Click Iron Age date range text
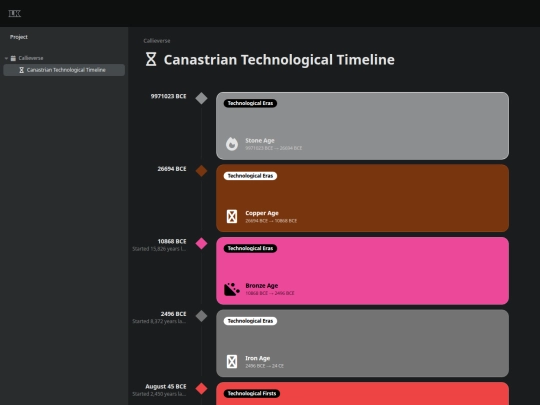 point(264,366)
